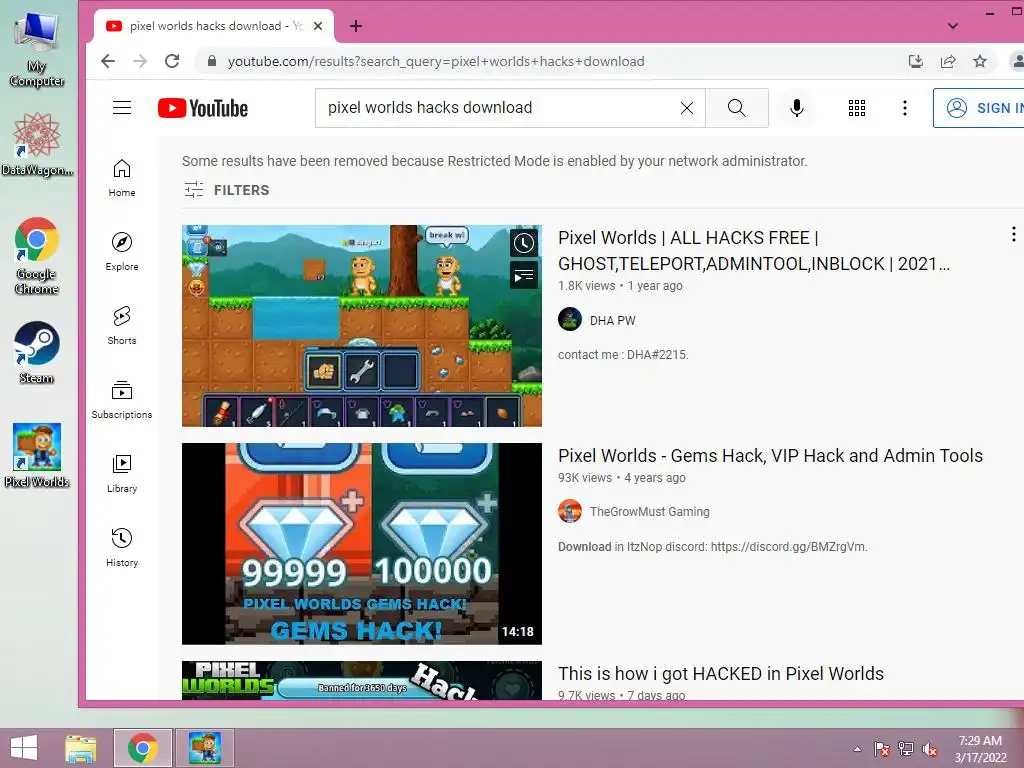Open the ALL HACKS FREE video thumbnail
The image size is (1024, 768).
[362, 326]
